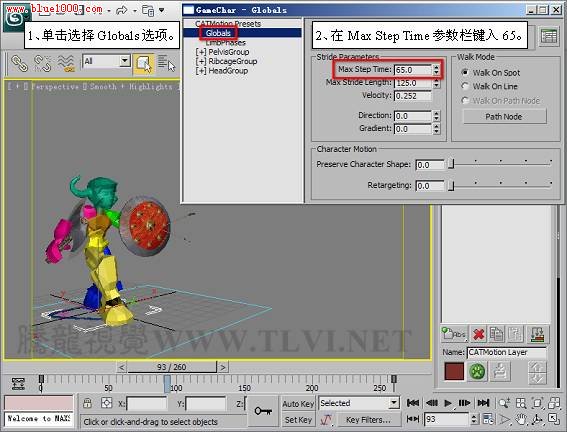Click the Direction spinner arrows

click(x=436, y=116)
